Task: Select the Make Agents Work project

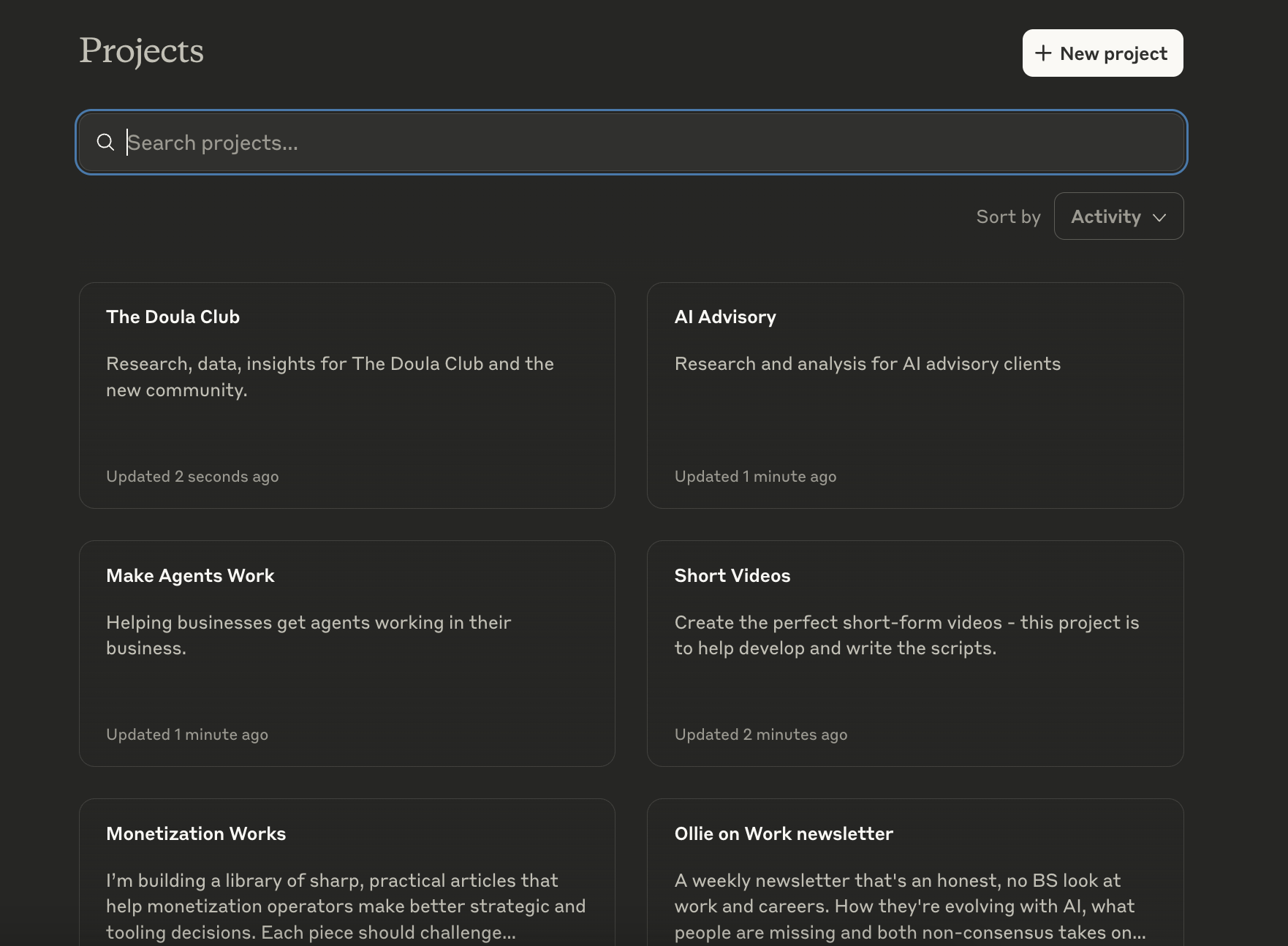Action: (x=347, y=654)
